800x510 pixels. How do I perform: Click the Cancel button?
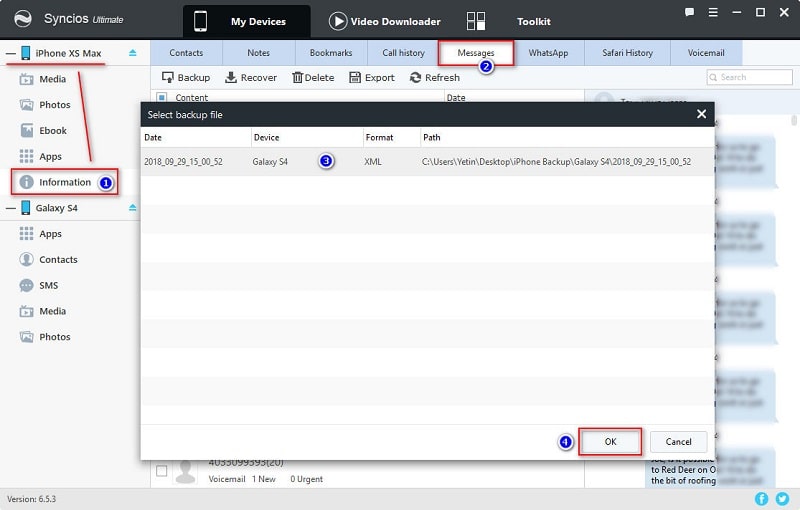679,442
